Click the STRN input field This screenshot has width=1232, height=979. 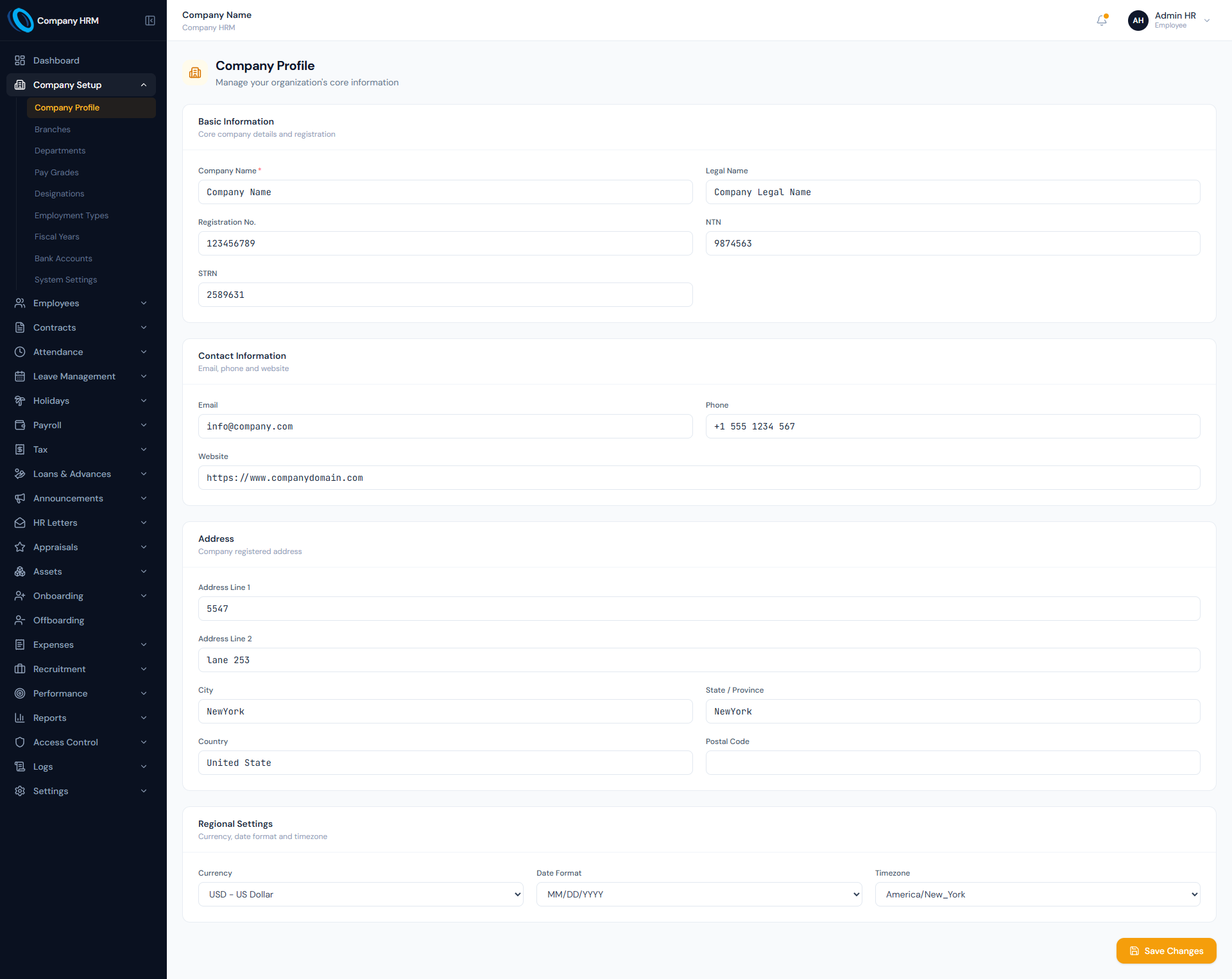click(445, 295)
